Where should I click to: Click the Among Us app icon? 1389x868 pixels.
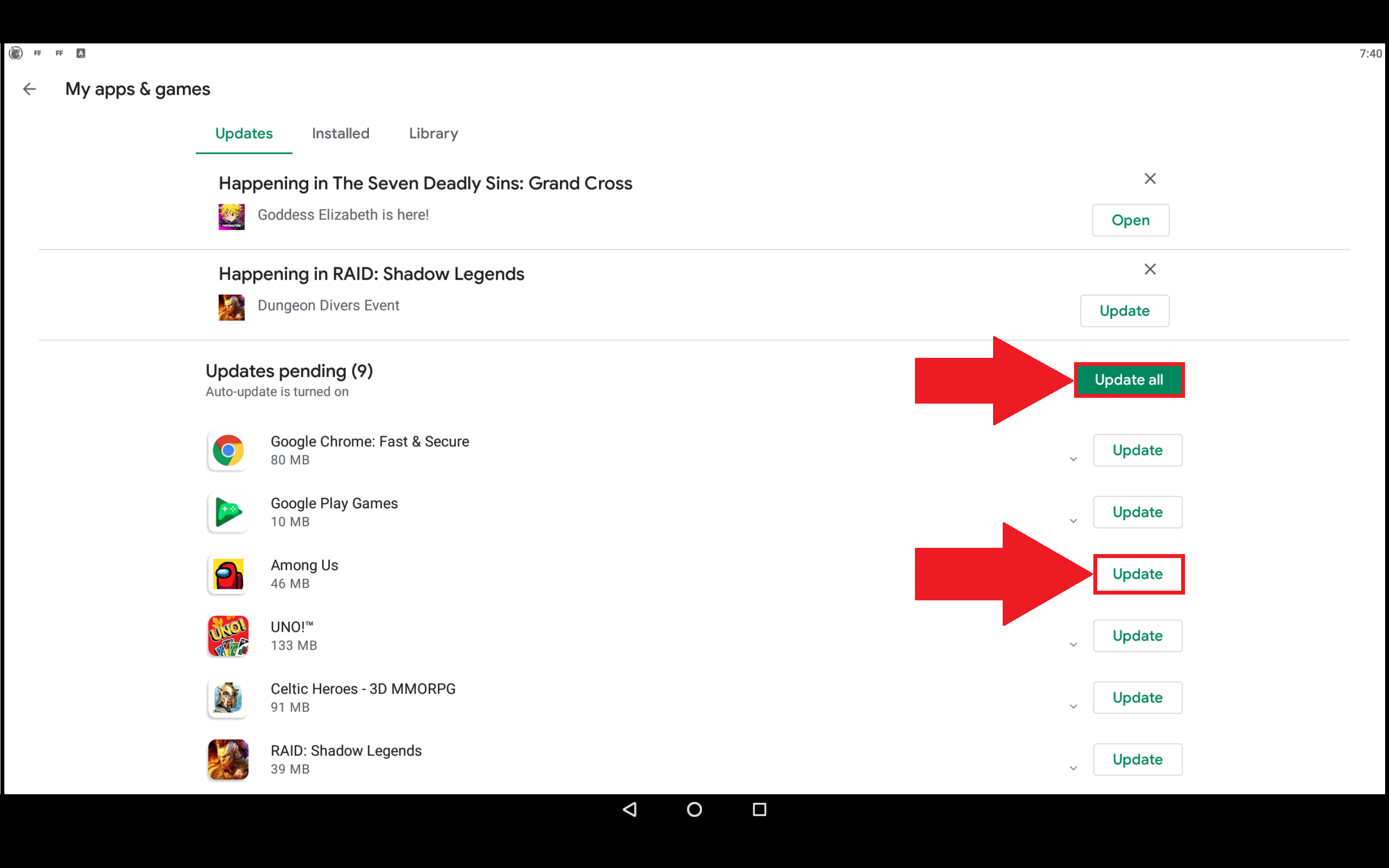tap(227, 574)
